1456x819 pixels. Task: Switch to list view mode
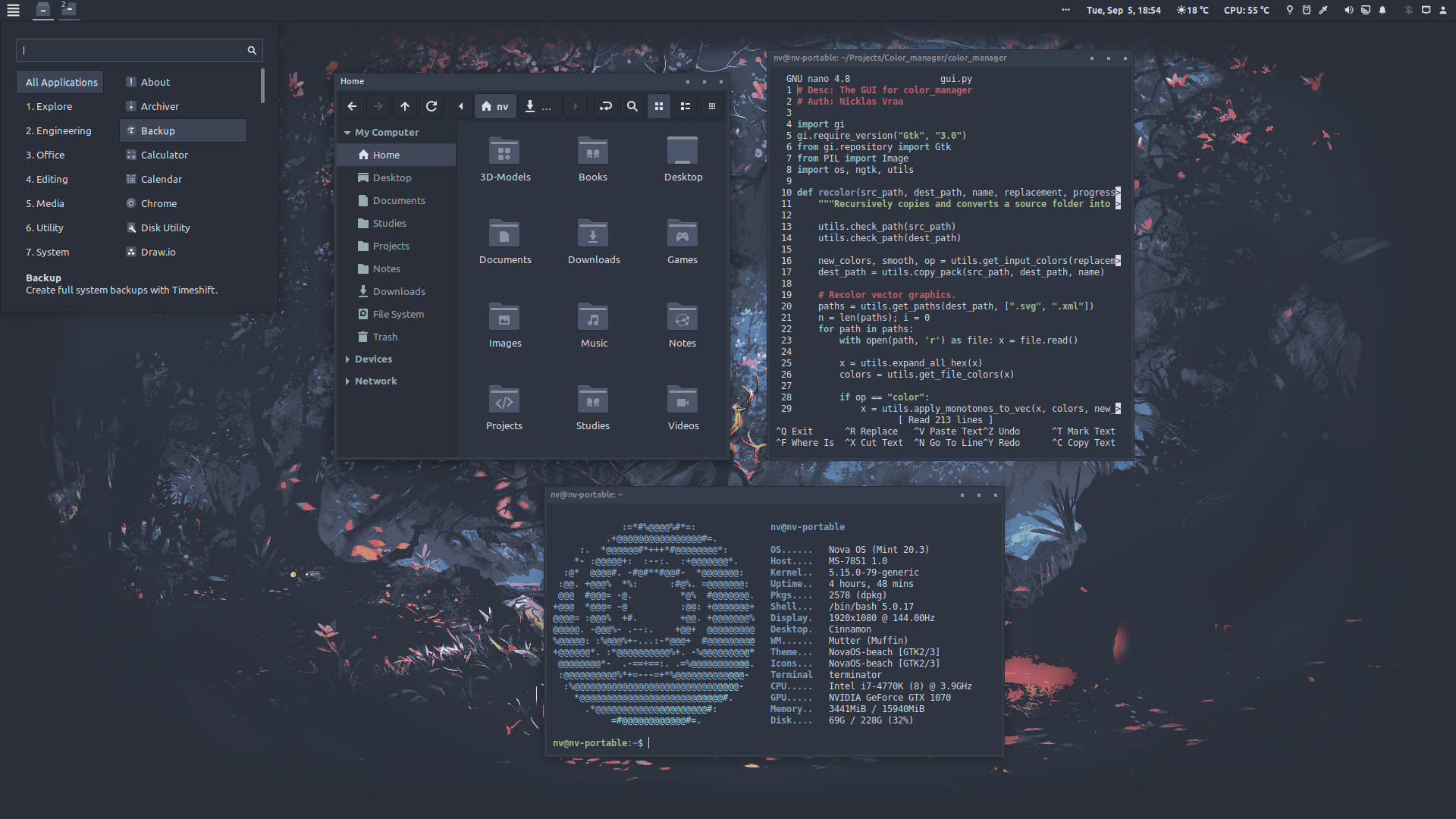[x=685, y=106]
